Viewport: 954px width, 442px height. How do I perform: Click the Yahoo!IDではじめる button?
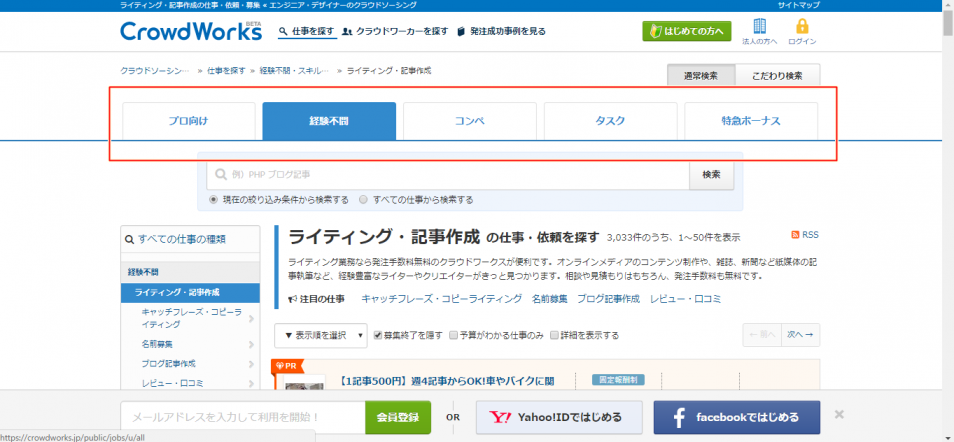click(559, 417)
